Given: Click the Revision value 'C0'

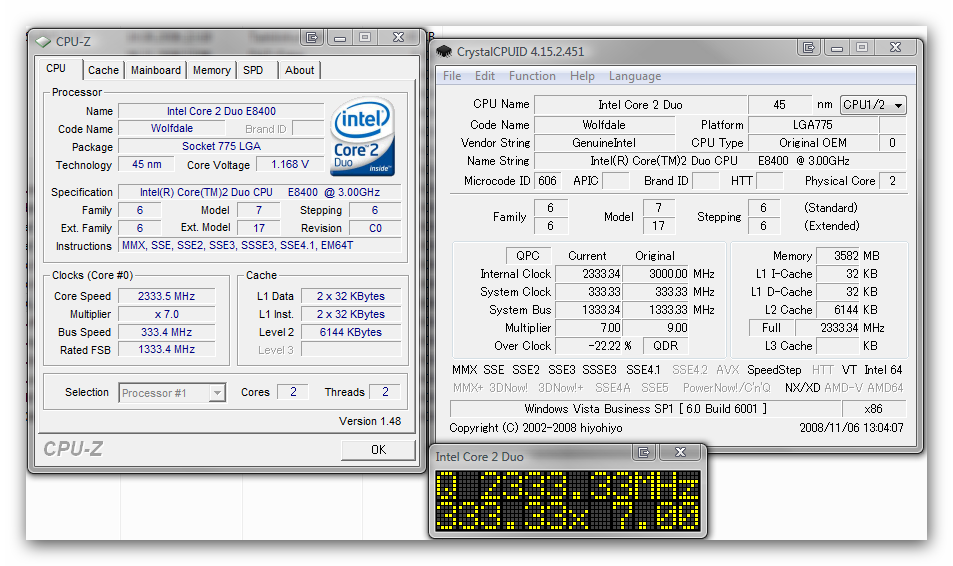Looking at the screenshot, I should click(x=375, y=228).
